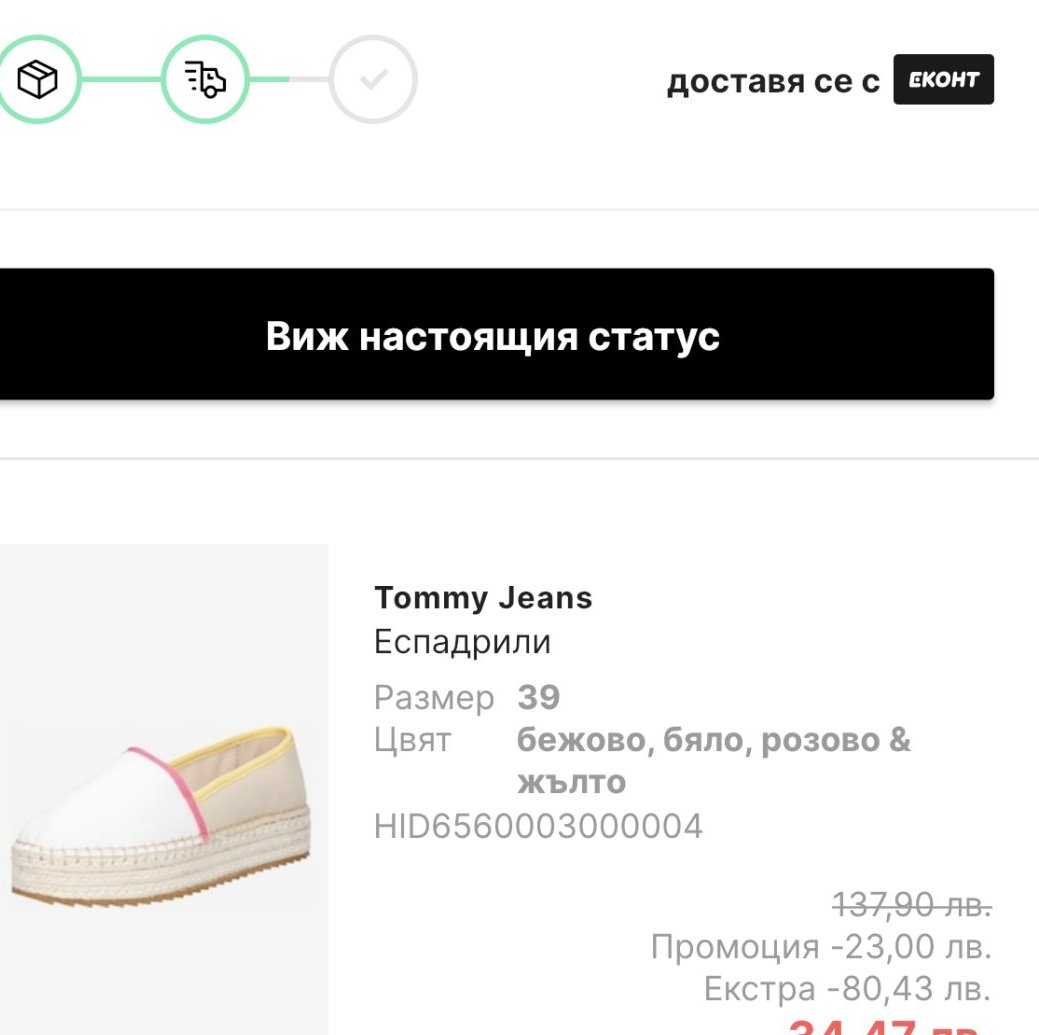Click the delivery truck step icon
Screen dimensions: 1039x1035
205,79
